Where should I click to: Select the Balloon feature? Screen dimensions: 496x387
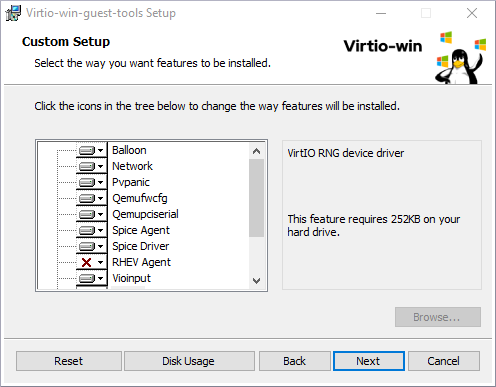point(129,150)
